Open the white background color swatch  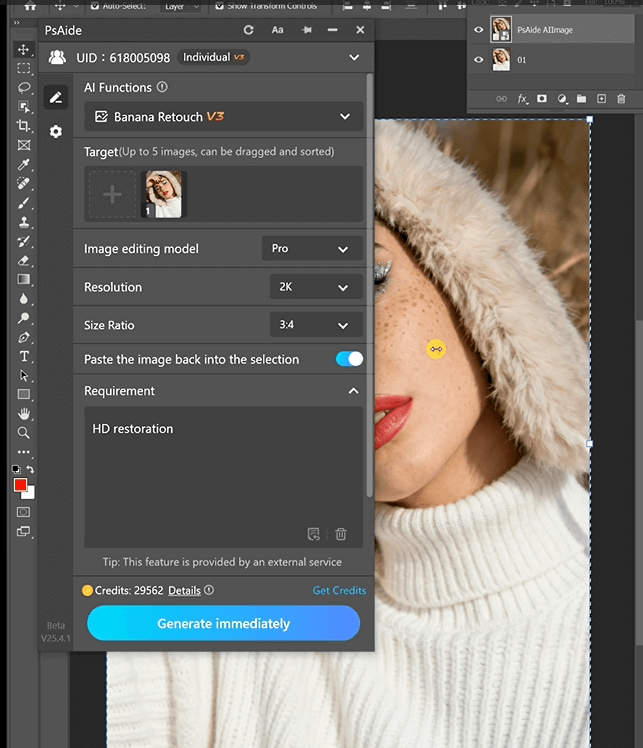point(31,494)
